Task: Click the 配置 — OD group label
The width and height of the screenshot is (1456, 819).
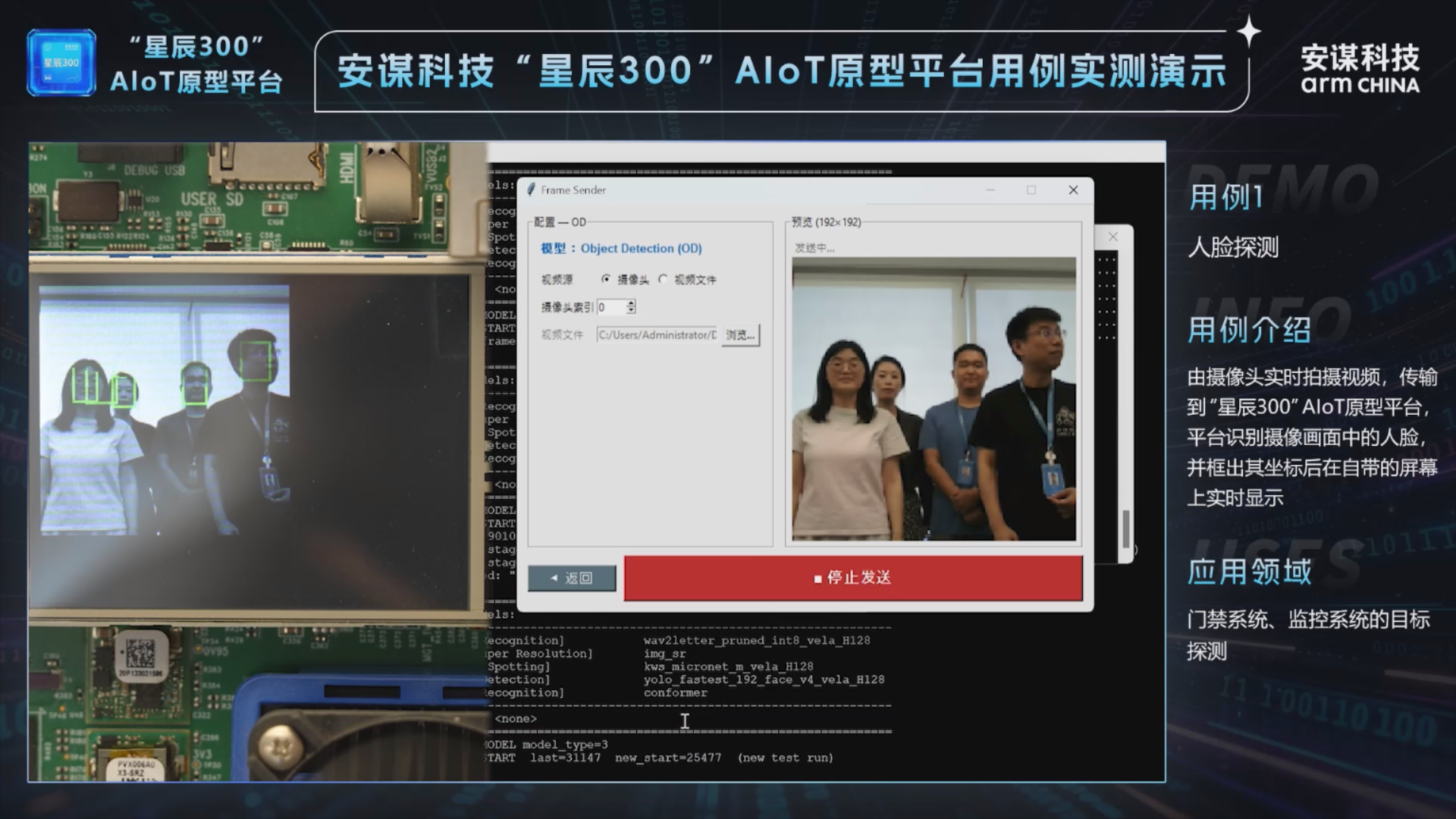Action: click(x=560, y=222)
